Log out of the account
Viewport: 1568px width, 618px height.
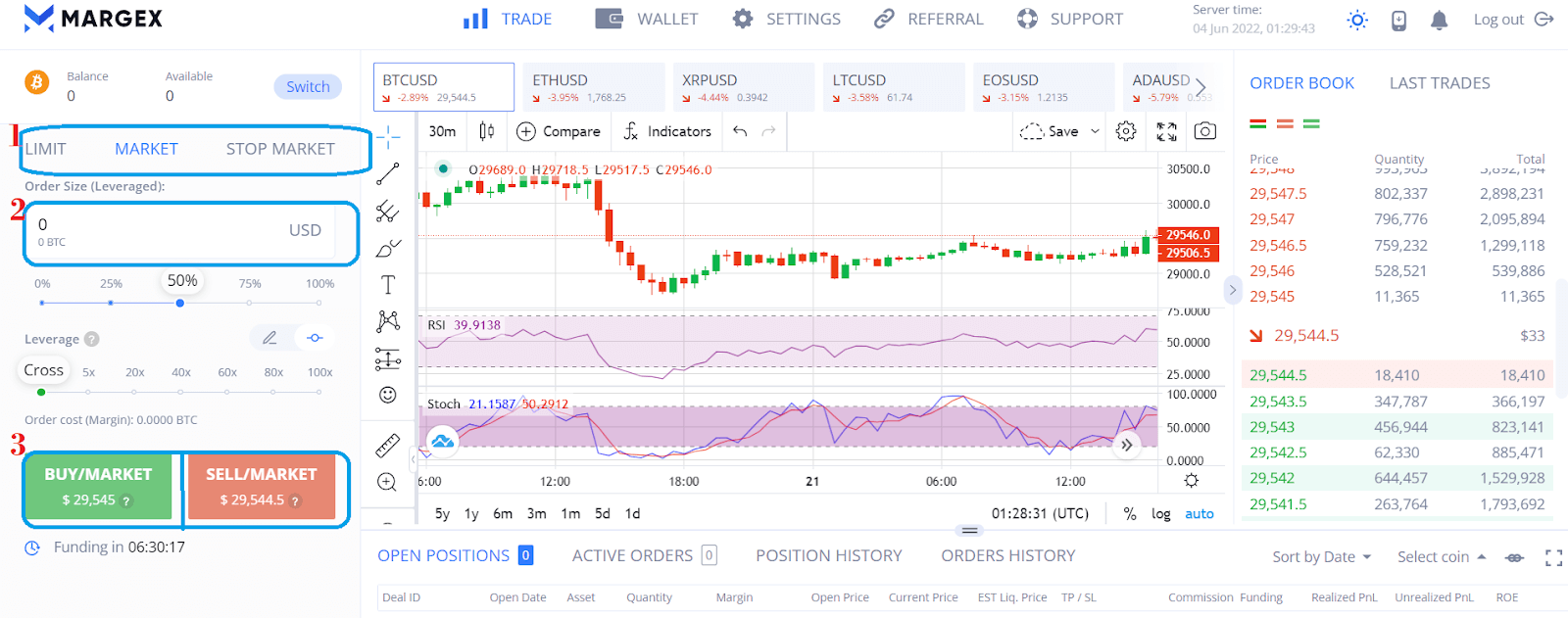1513,20
